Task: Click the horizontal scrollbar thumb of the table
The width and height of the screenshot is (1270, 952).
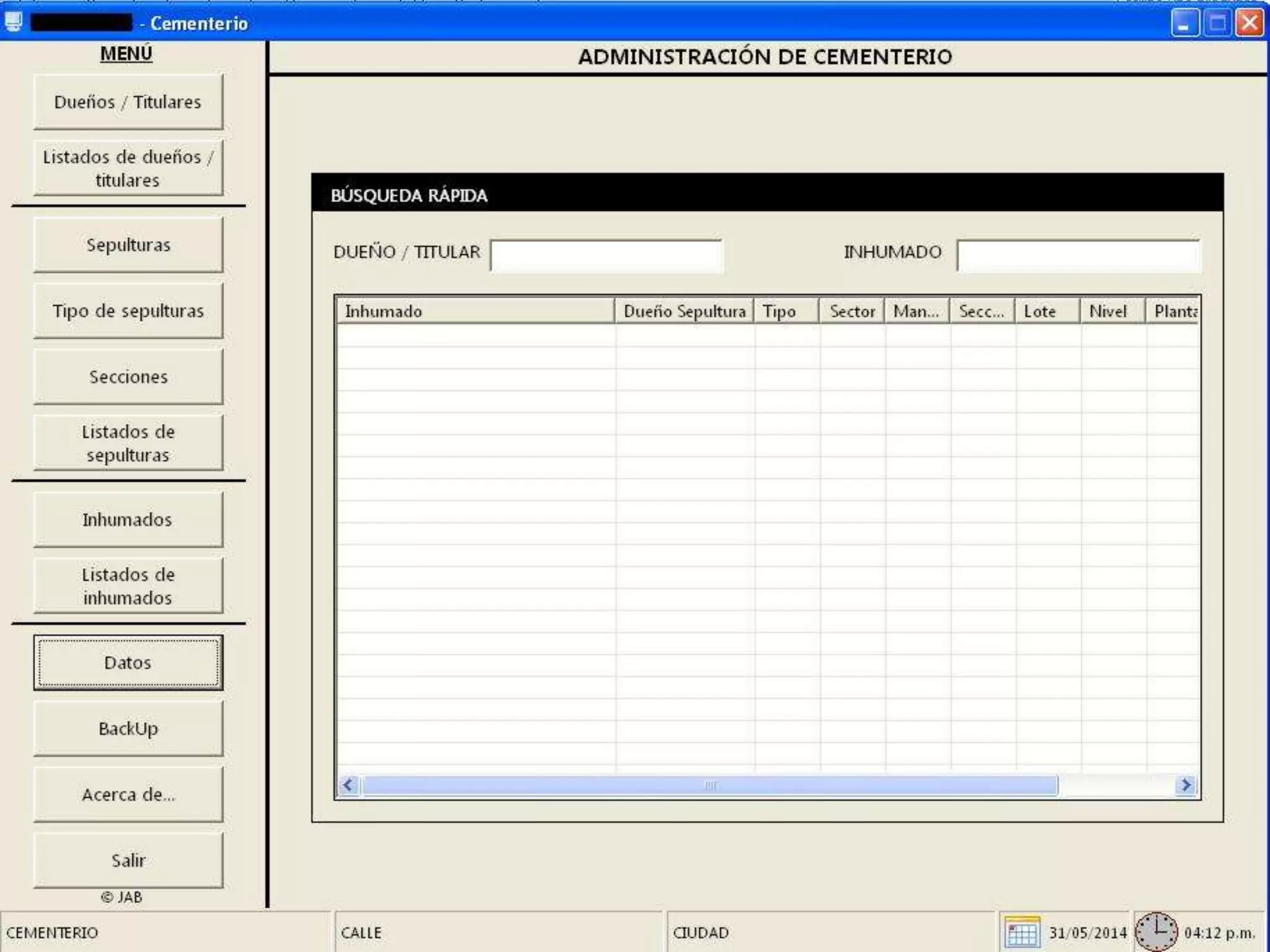Action: pyautogui.click(x=709, y=785)
